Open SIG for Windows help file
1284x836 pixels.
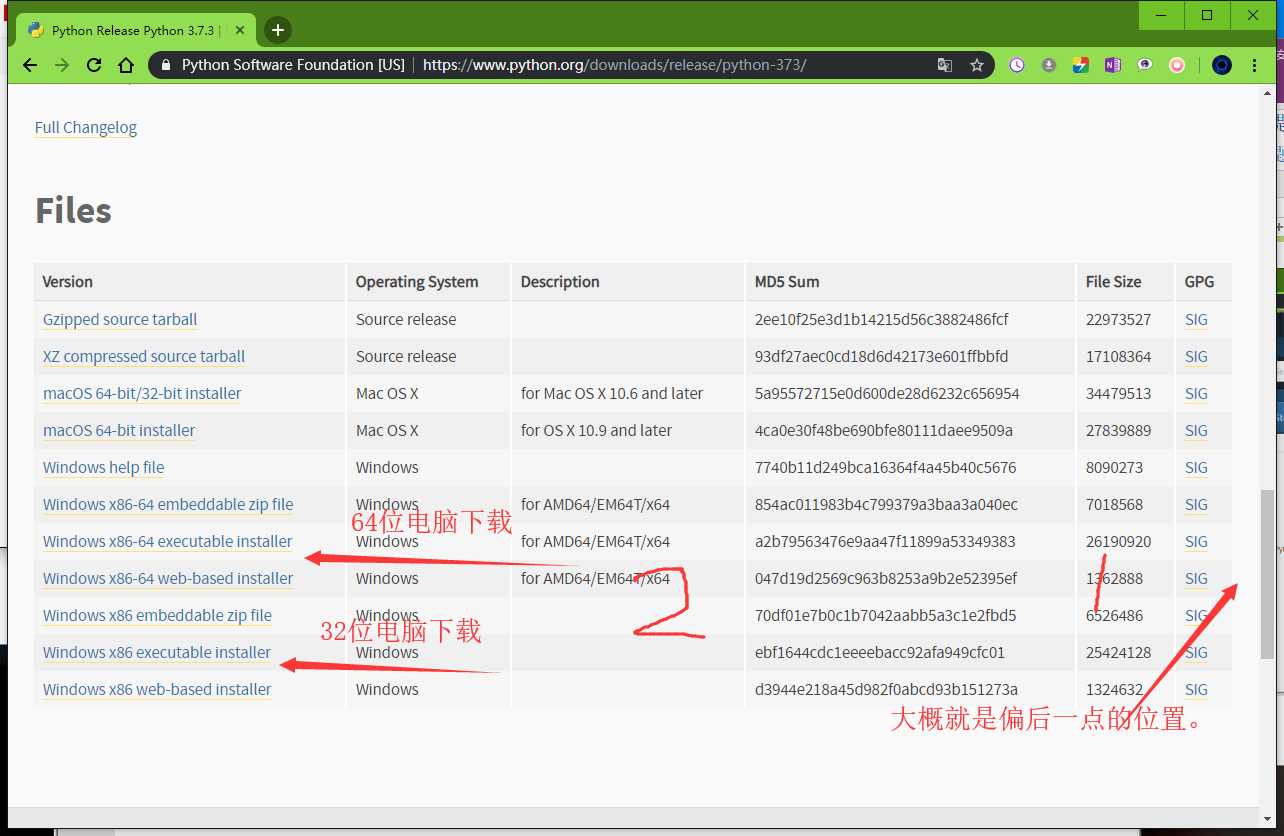click(1196, 468)
